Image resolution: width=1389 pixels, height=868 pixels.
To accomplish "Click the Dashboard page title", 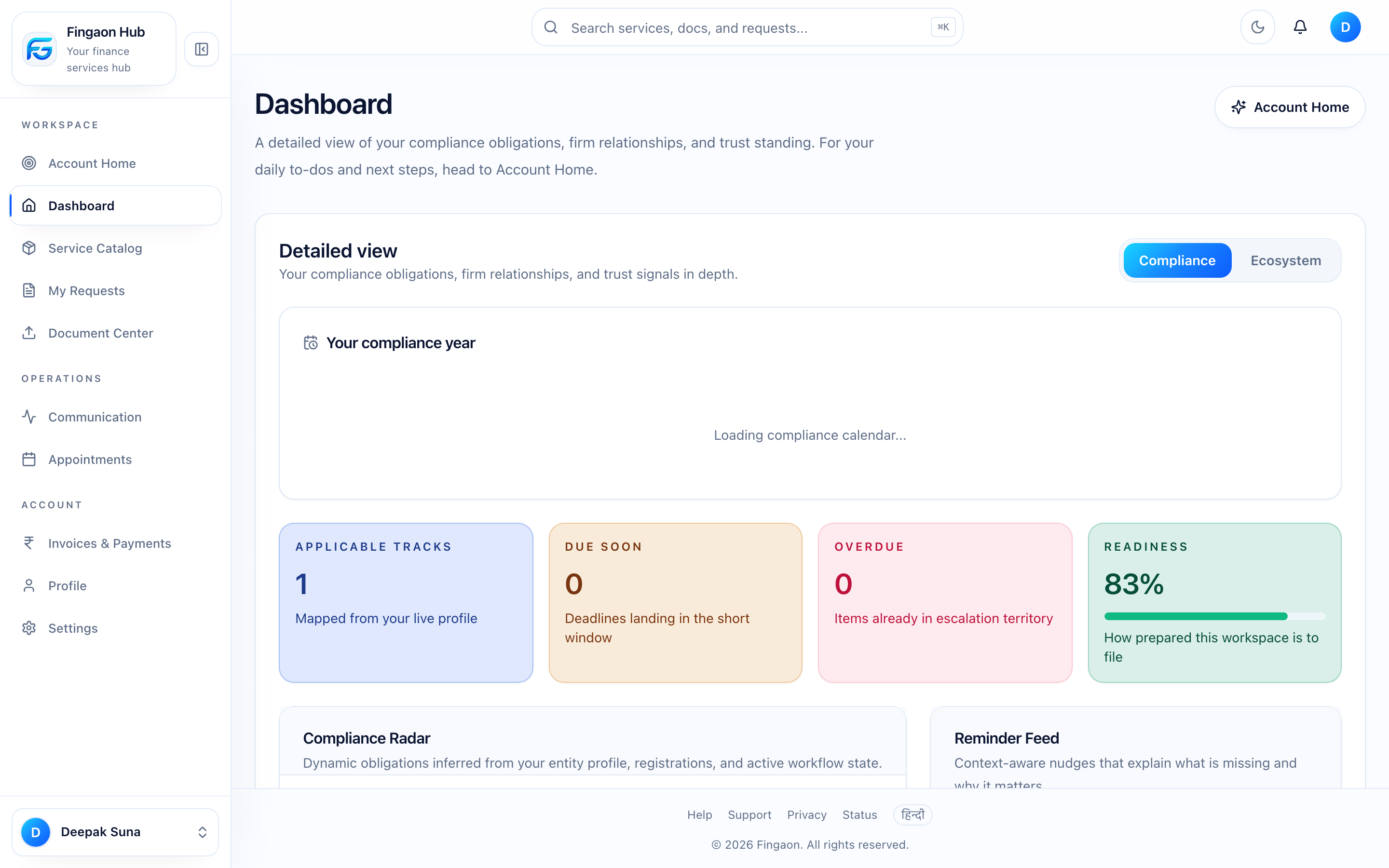I will point(323,105).
